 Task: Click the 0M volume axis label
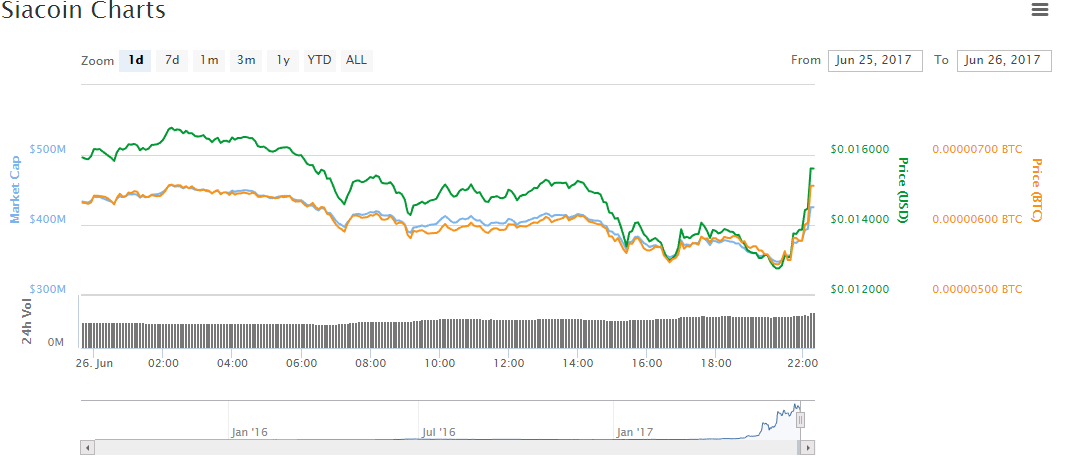pyautogui.click(x=56, y=343)
